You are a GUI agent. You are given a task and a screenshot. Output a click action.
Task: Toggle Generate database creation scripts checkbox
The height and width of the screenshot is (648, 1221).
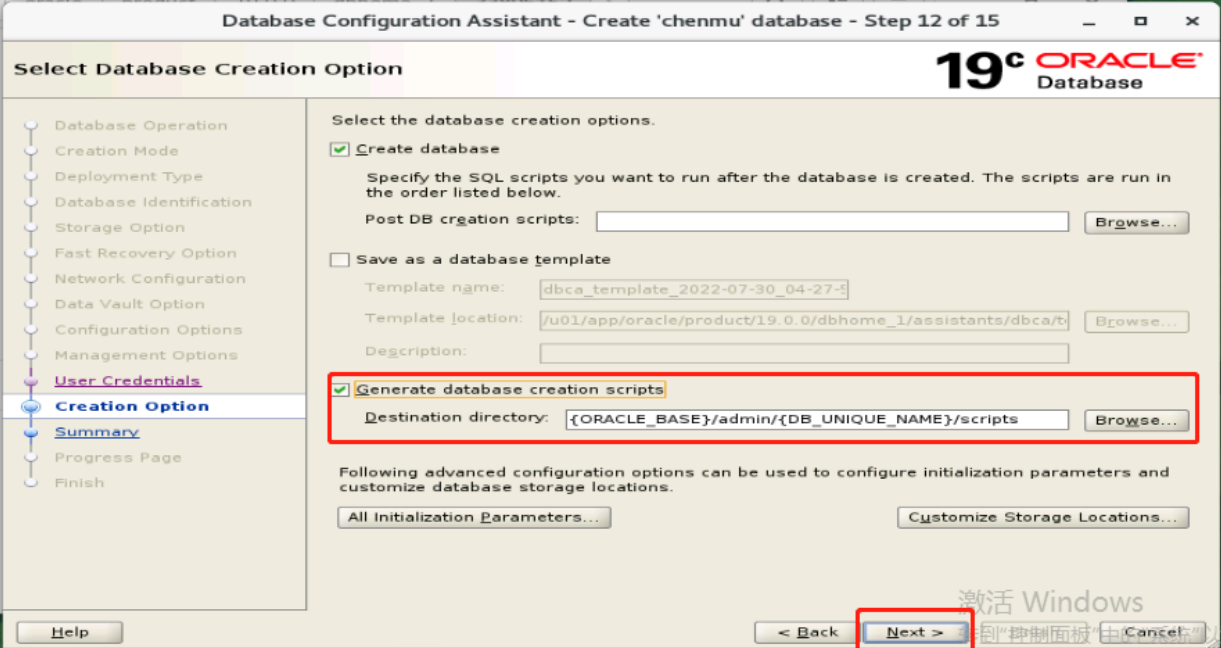click(x=341, y=390)
